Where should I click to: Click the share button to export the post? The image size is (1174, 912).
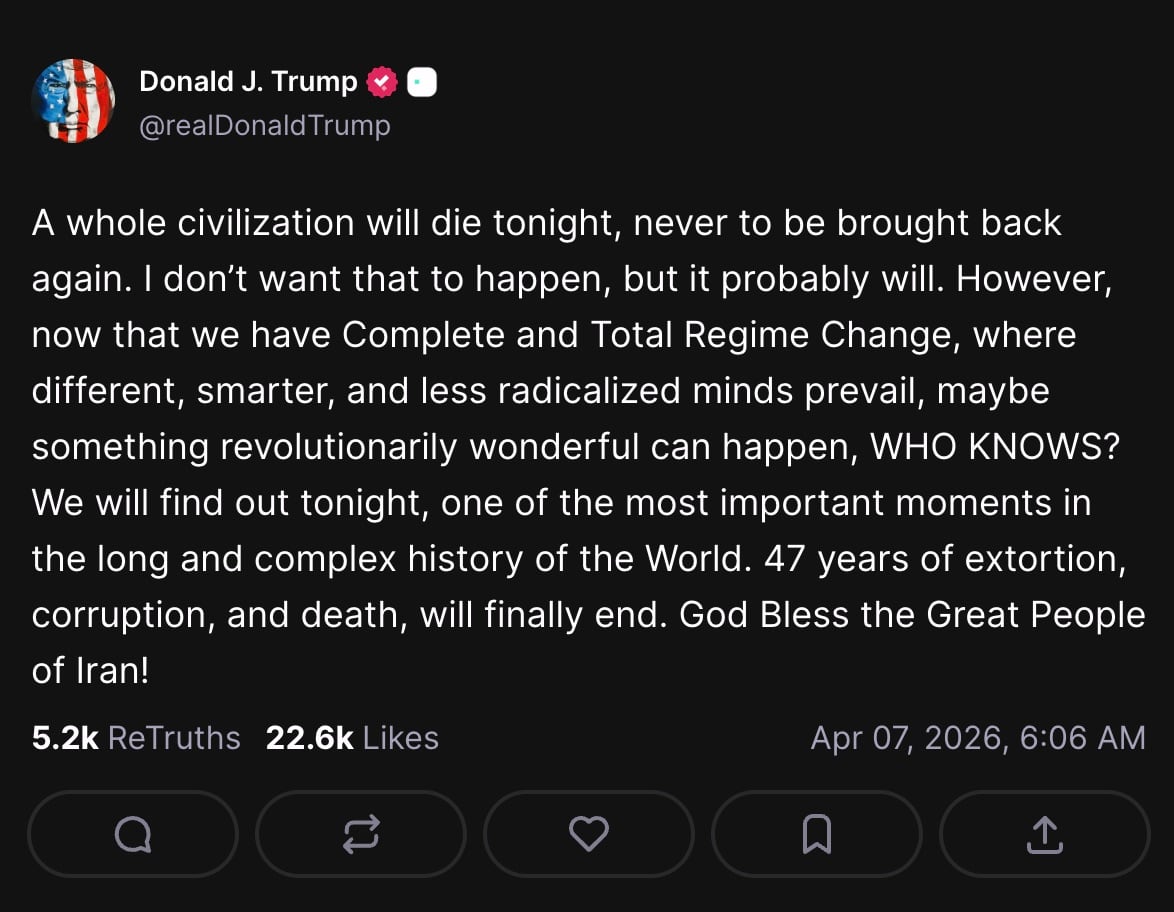1044,833
